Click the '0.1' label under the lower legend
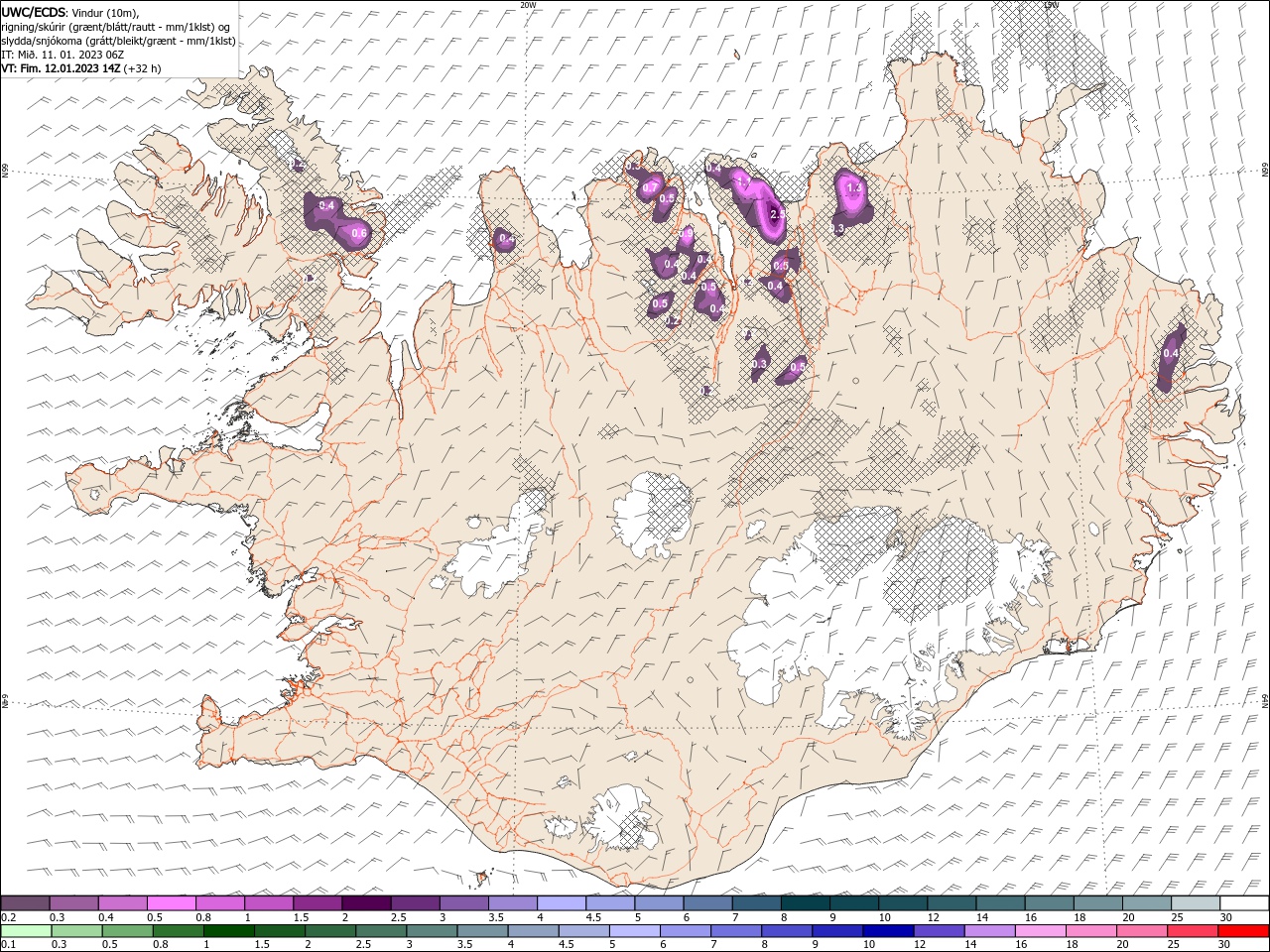Image resolution: width=1270 pixels, height=952 pixels. [x=8, y=945]
